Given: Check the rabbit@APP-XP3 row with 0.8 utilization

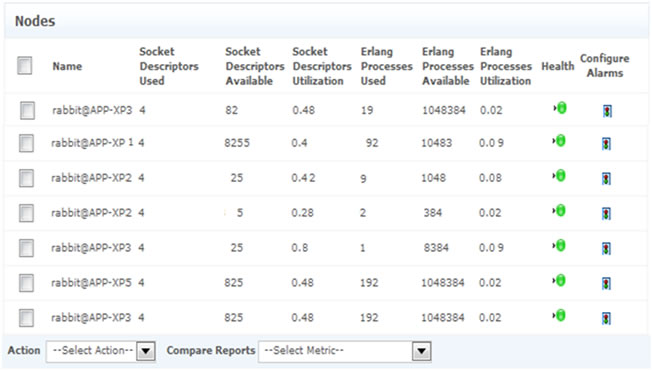Looking at the screenshot, I should (x=26, y=248).
